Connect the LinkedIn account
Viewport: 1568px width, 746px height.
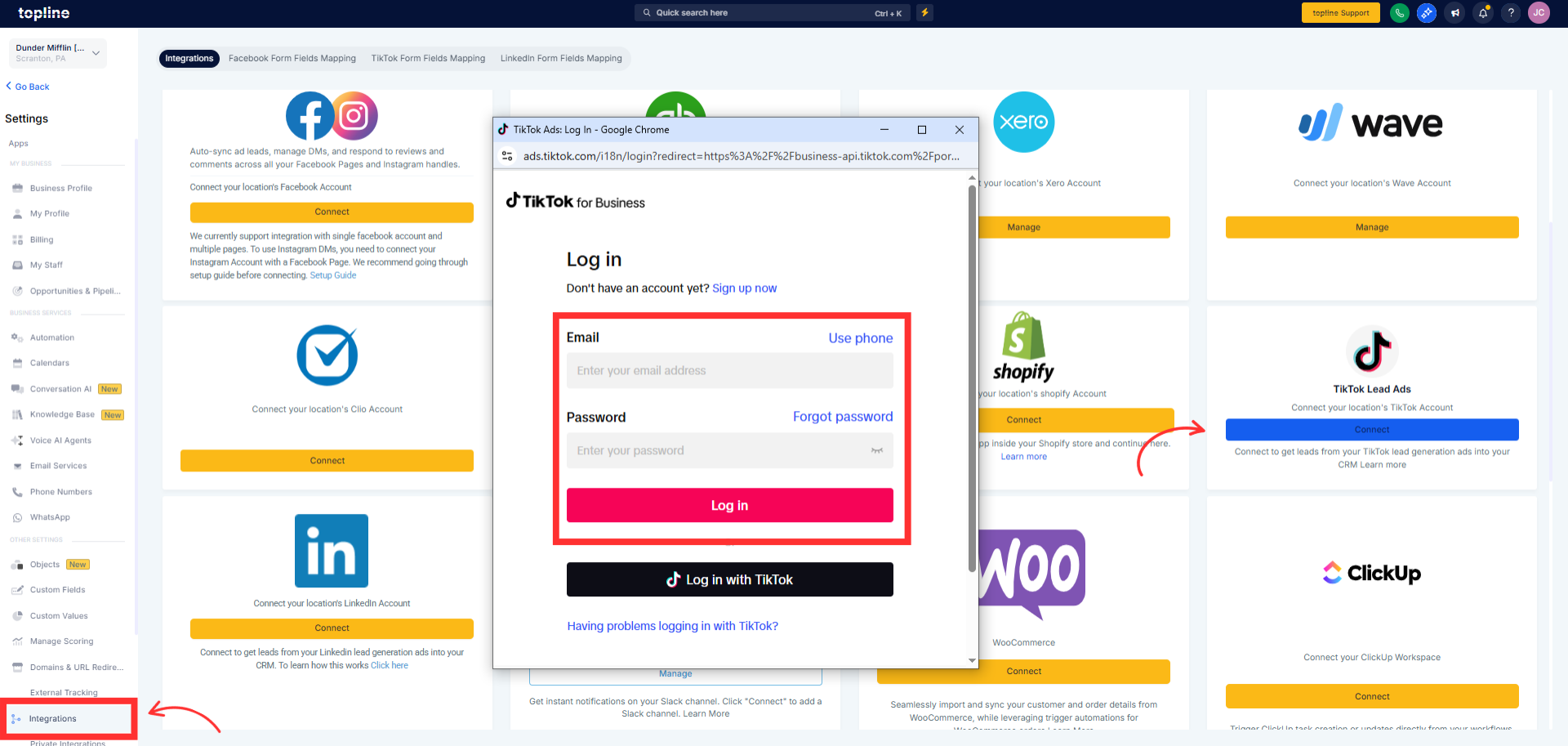tap(332, 628)
